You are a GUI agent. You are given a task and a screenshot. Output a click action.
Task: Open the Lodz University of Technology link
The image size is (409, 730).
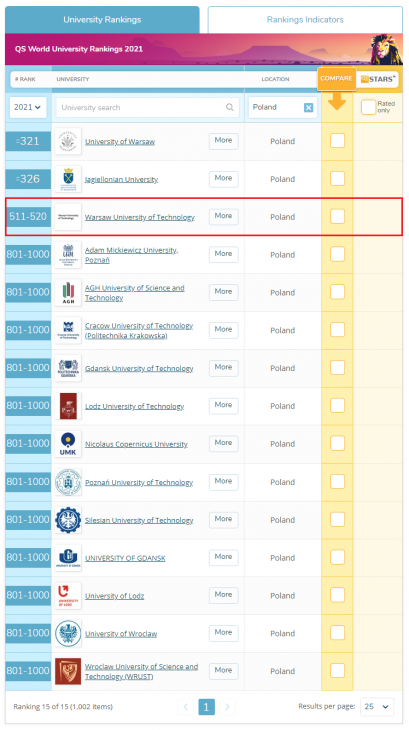[x=134, y=406]
